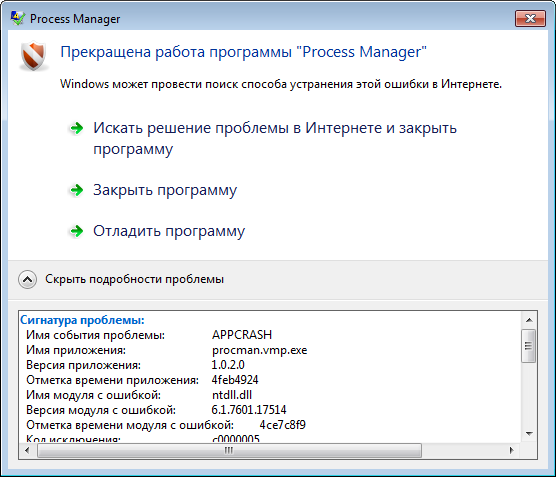Click the horizontal scrollbar thumb
This screenshot has width=556, height=477.
tap(229, 450)
